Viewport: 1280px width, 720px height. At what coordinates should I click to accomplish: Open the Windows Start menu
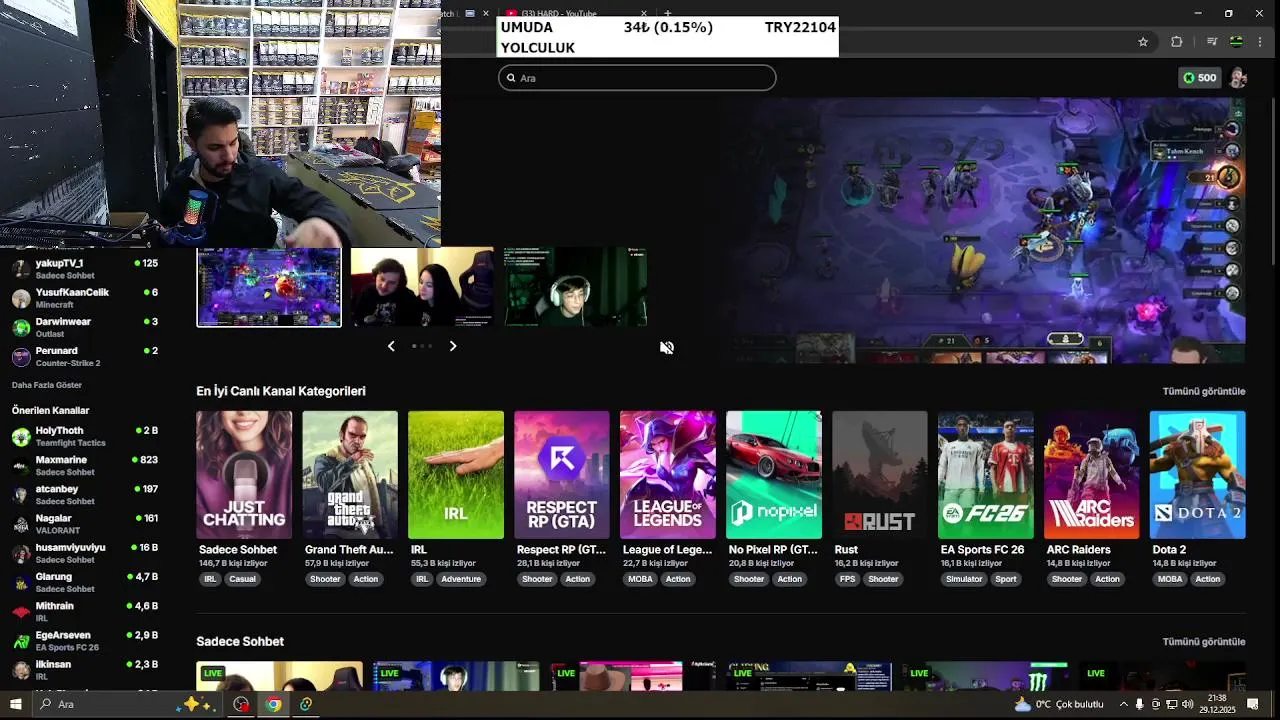[16, 704]
